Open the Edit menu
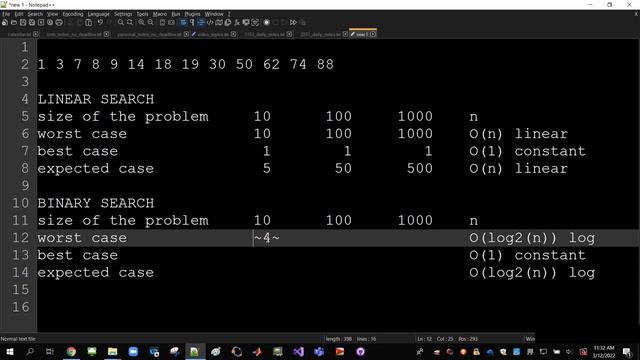Viewport: 640px width, 360px height. click(x=19, y=14)
